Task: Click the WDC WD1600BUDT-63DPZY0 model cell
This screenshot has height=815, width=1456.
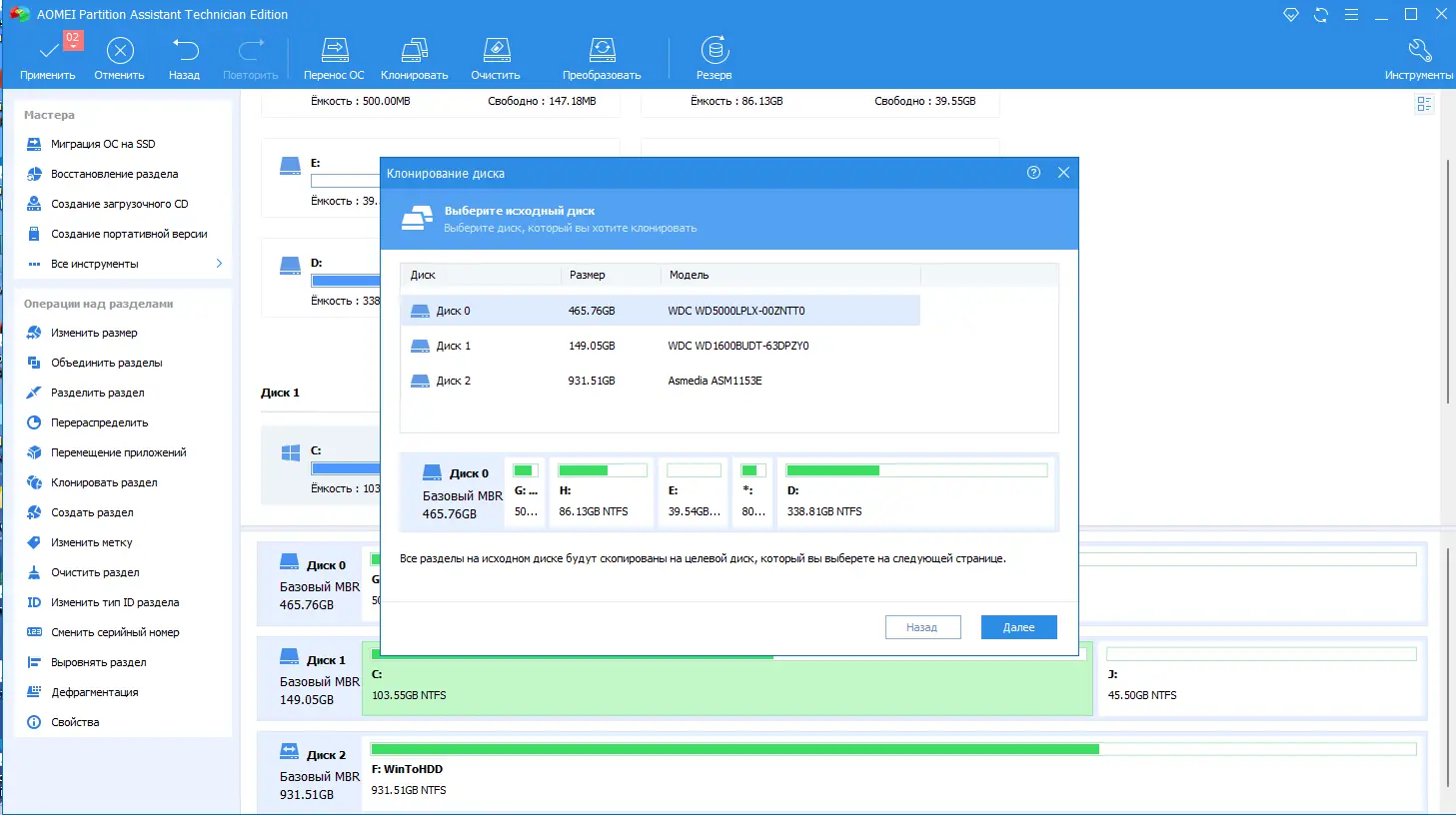Action: (738, 346)
